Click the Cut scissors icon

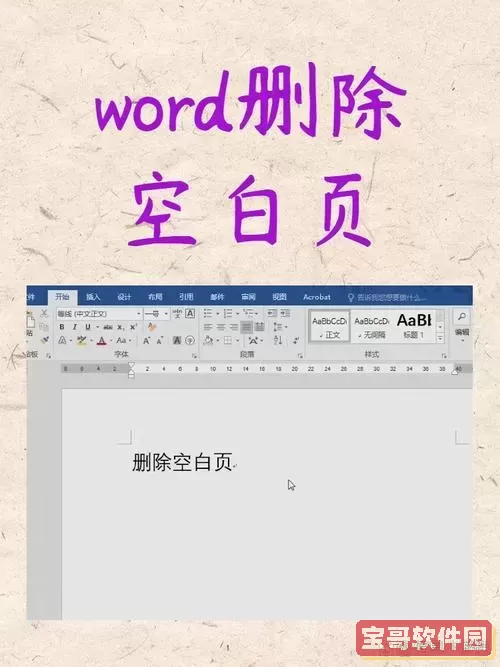tap(44, 314)
